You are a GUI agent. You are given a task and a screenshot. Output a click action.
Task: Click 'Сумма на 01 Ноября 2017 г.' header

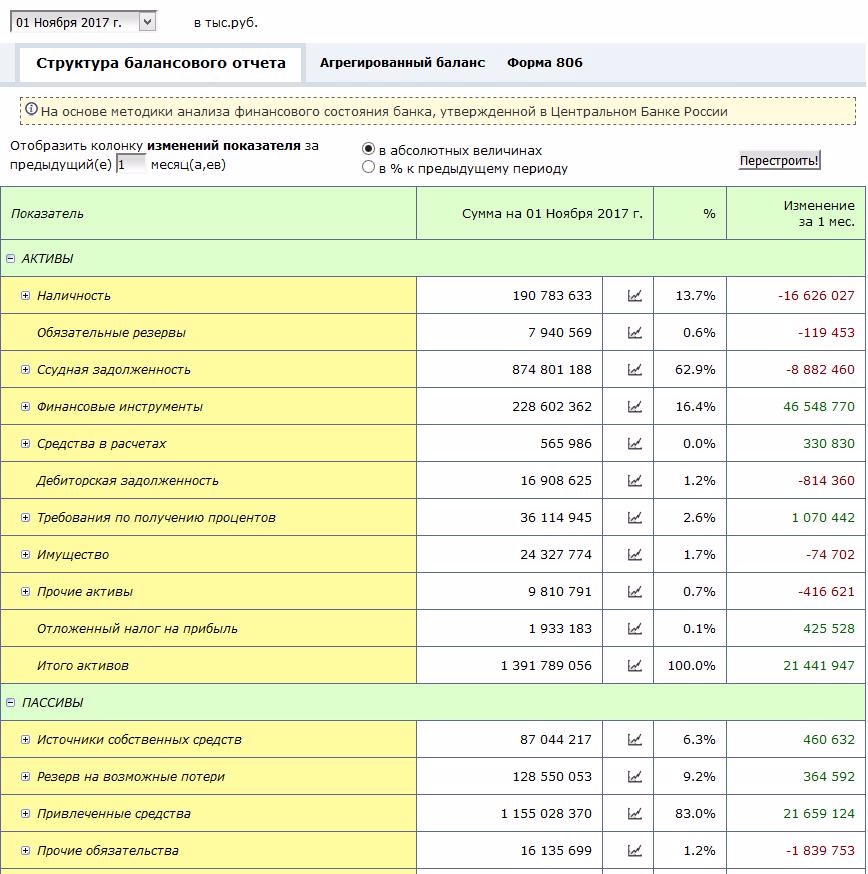[535, 213]
